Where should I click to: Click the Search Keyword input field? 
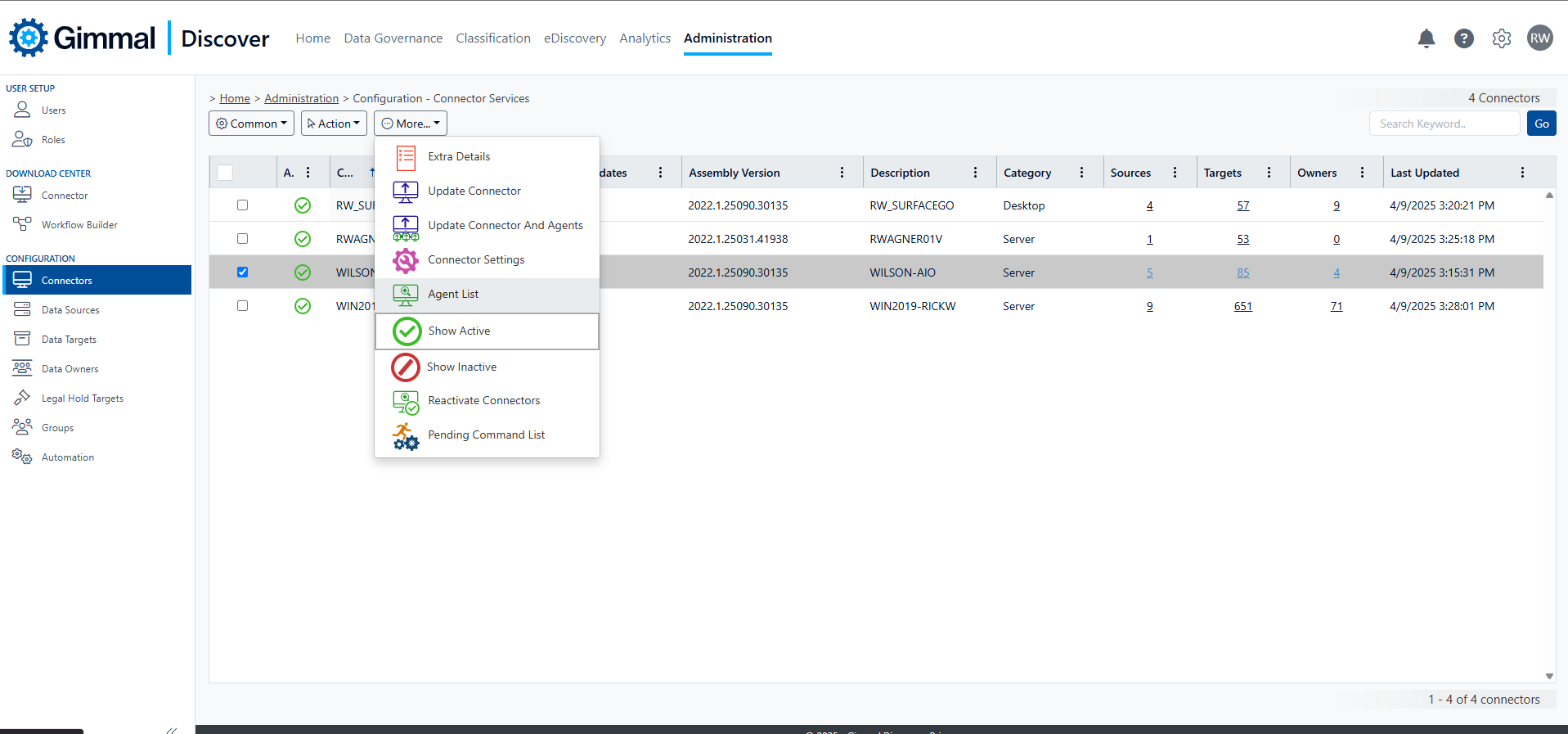(1444, 124)
